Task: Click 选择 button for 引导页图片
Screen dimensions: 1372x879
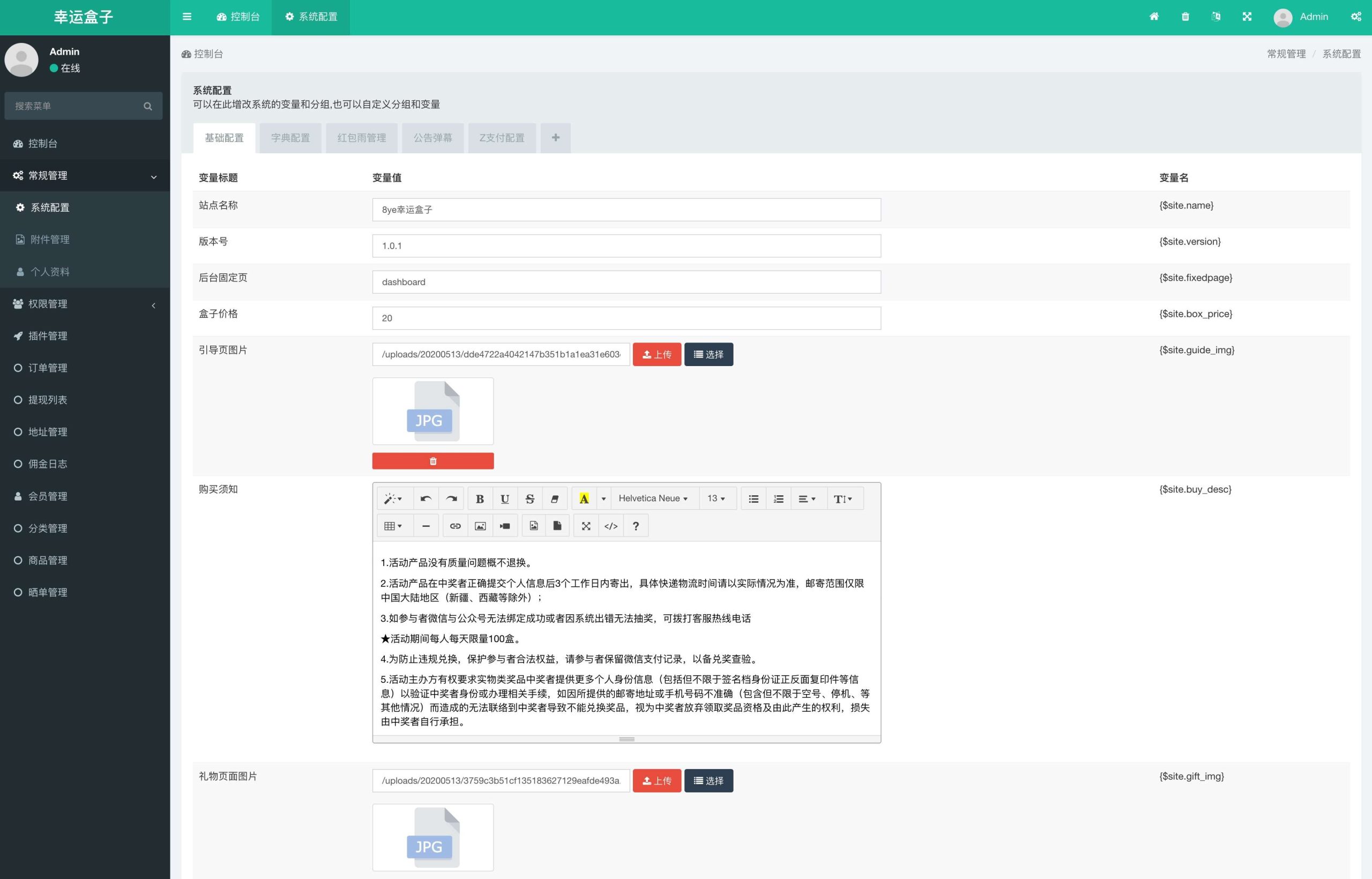Action: 709,354
